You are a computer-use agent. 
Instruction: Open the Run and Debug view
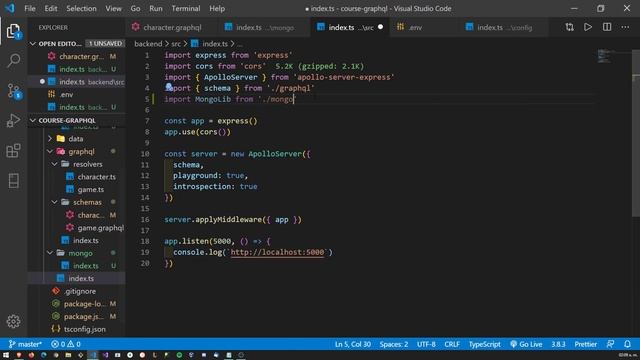click(13, 120)
